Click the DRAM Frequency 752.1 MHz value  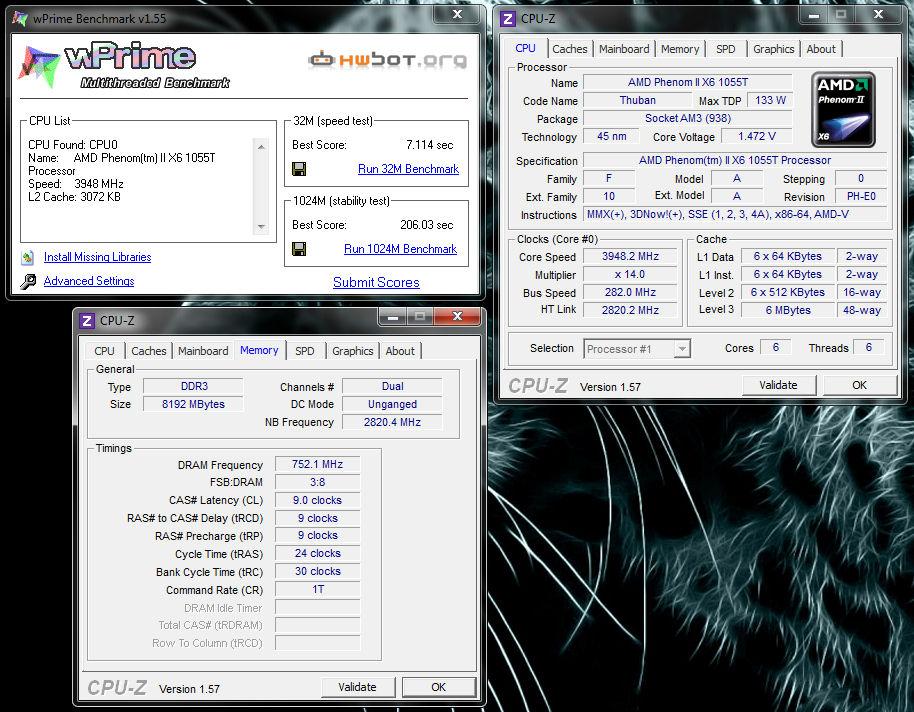[x=317, y=464]
